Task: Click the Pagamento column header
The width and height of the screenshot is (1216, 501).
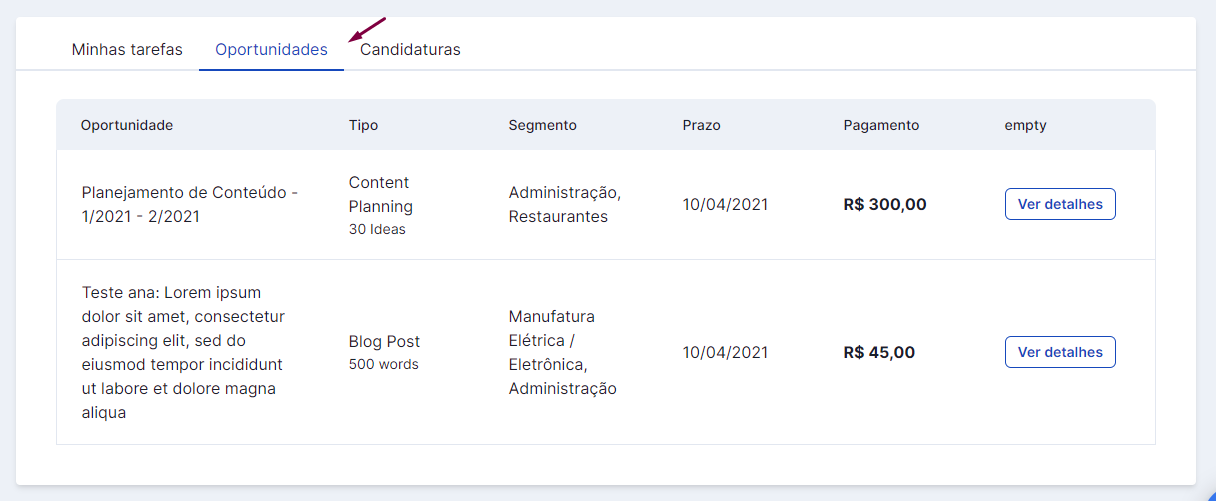Action: [881, 125]
